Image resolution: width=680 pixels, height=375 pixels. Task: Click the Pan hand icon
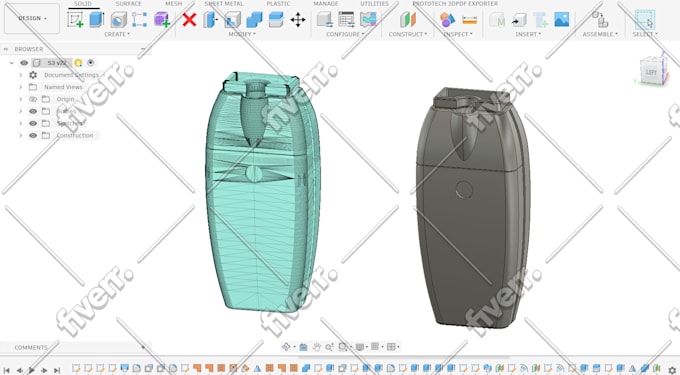317,347
